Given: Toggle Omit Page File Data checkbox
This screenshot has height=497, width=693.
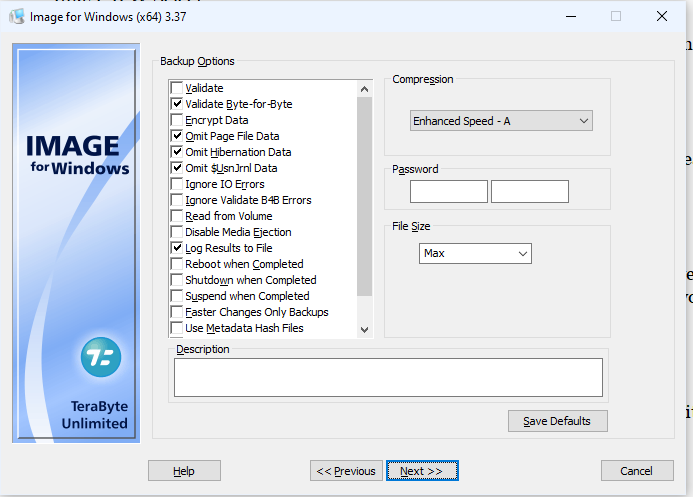Looking at the screenshot, I should [177, 136].
